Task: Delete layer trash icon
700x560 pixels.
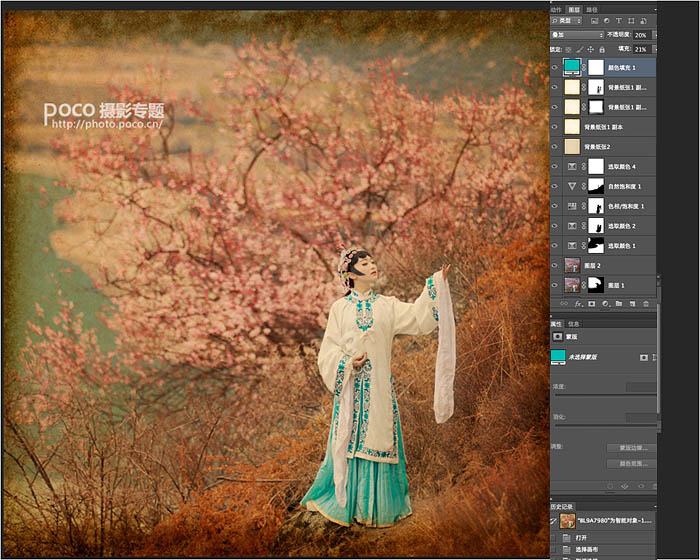Action: pos(646,304)
